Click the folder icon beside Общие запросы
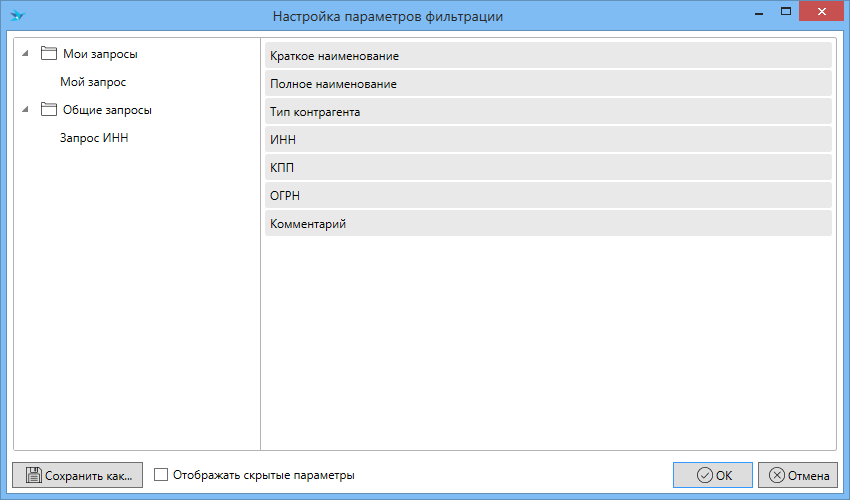Screen dimensions: 850x500 [x=49, y=110]
